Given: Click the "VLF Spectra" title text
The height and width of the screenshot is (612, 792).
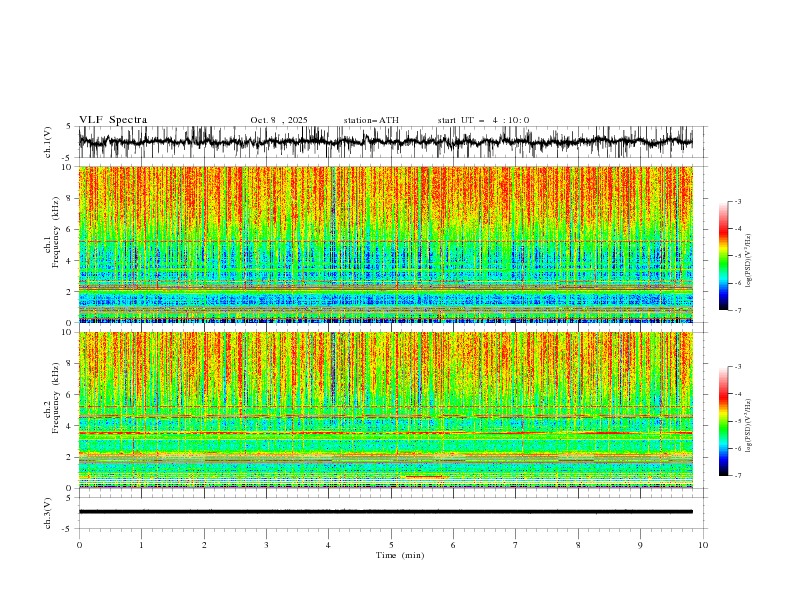Looking at the screenshot, I should 113,120.
